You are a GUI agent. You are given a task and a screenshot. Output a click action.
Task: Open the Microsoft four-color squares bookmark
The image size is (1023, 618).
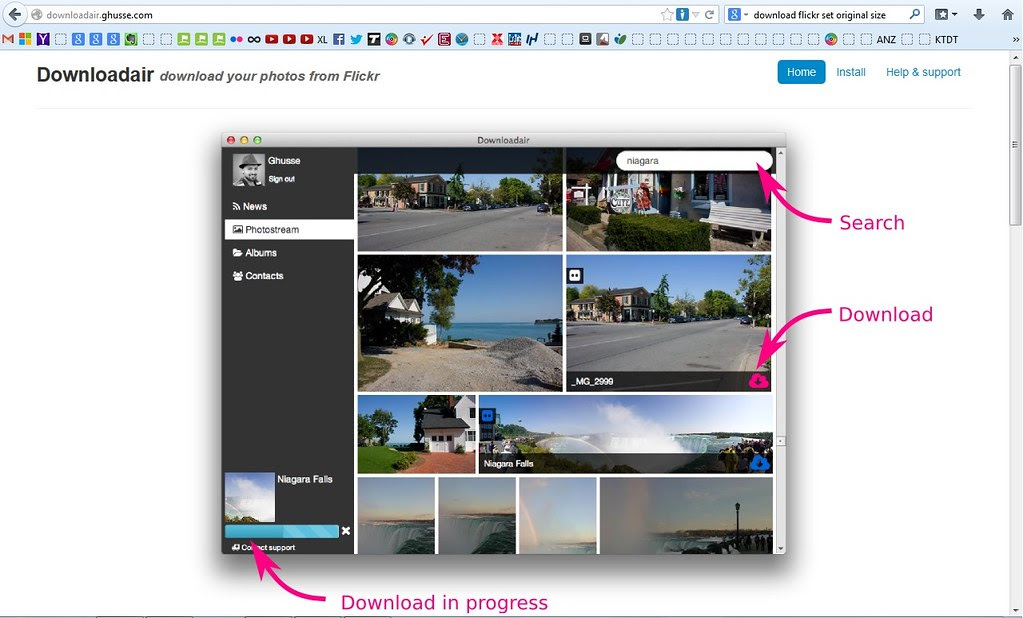pyautogui.click(x=25, y=39)
